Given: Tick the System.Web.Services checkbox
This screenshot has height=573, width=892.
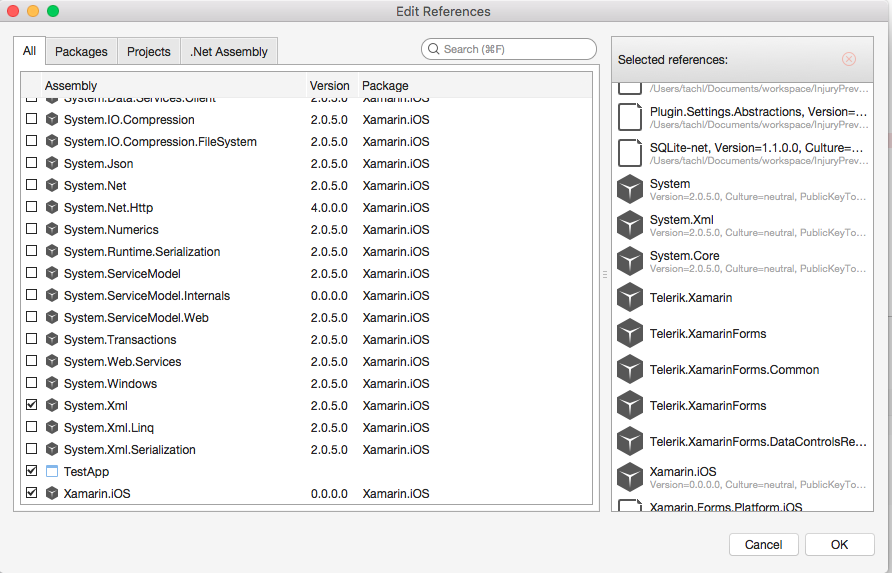Looking at the screenshot, I should pyautogui.click(x=31, y=361).
